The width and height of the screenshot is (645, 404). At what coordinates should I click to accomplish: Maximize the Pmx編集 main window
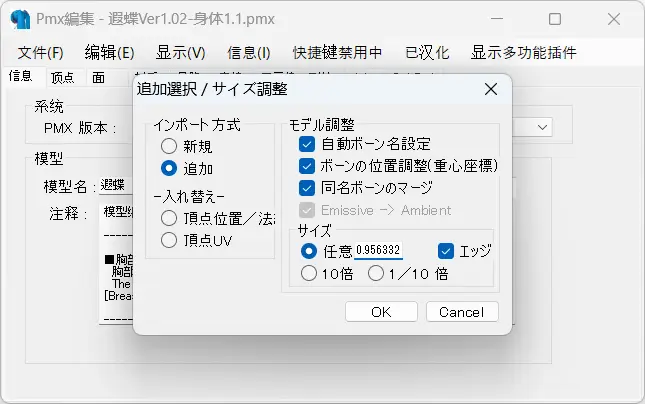pos(554,19)
